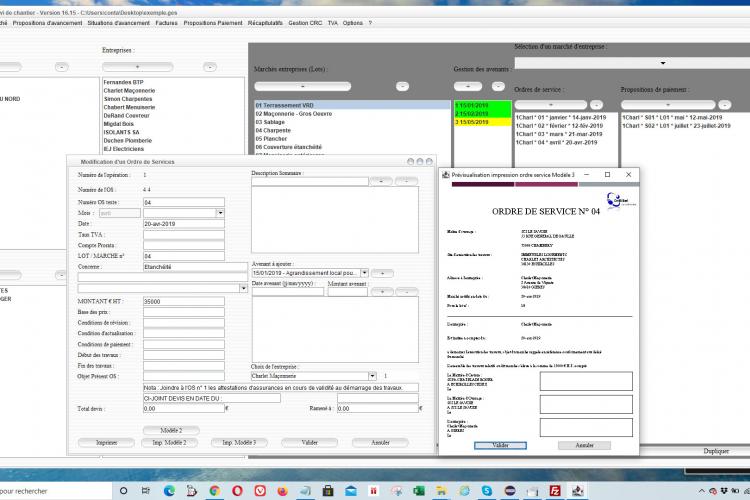Viewport: 750px width, 500px height.
Task: Select the green avenant row 1 15/01/2019
Action: tap(483, 105)
